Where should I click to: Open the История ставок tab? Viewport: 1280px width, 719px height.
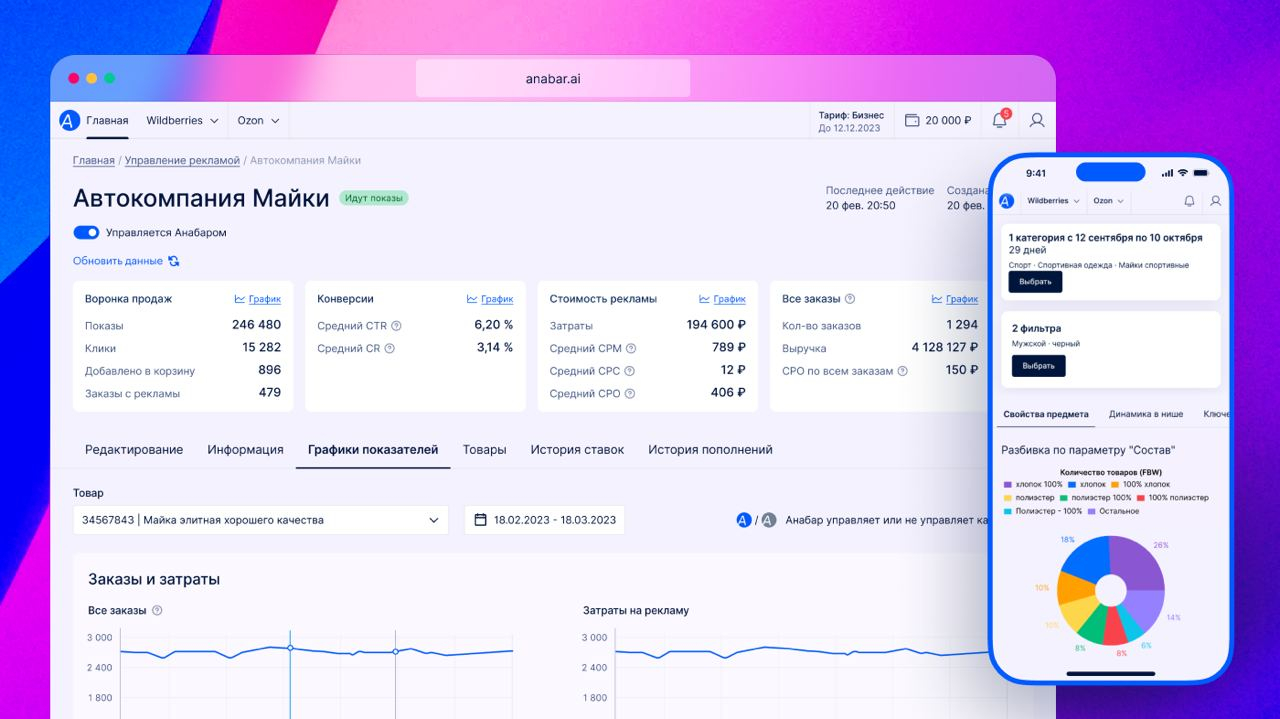click(x=577, y=450)
